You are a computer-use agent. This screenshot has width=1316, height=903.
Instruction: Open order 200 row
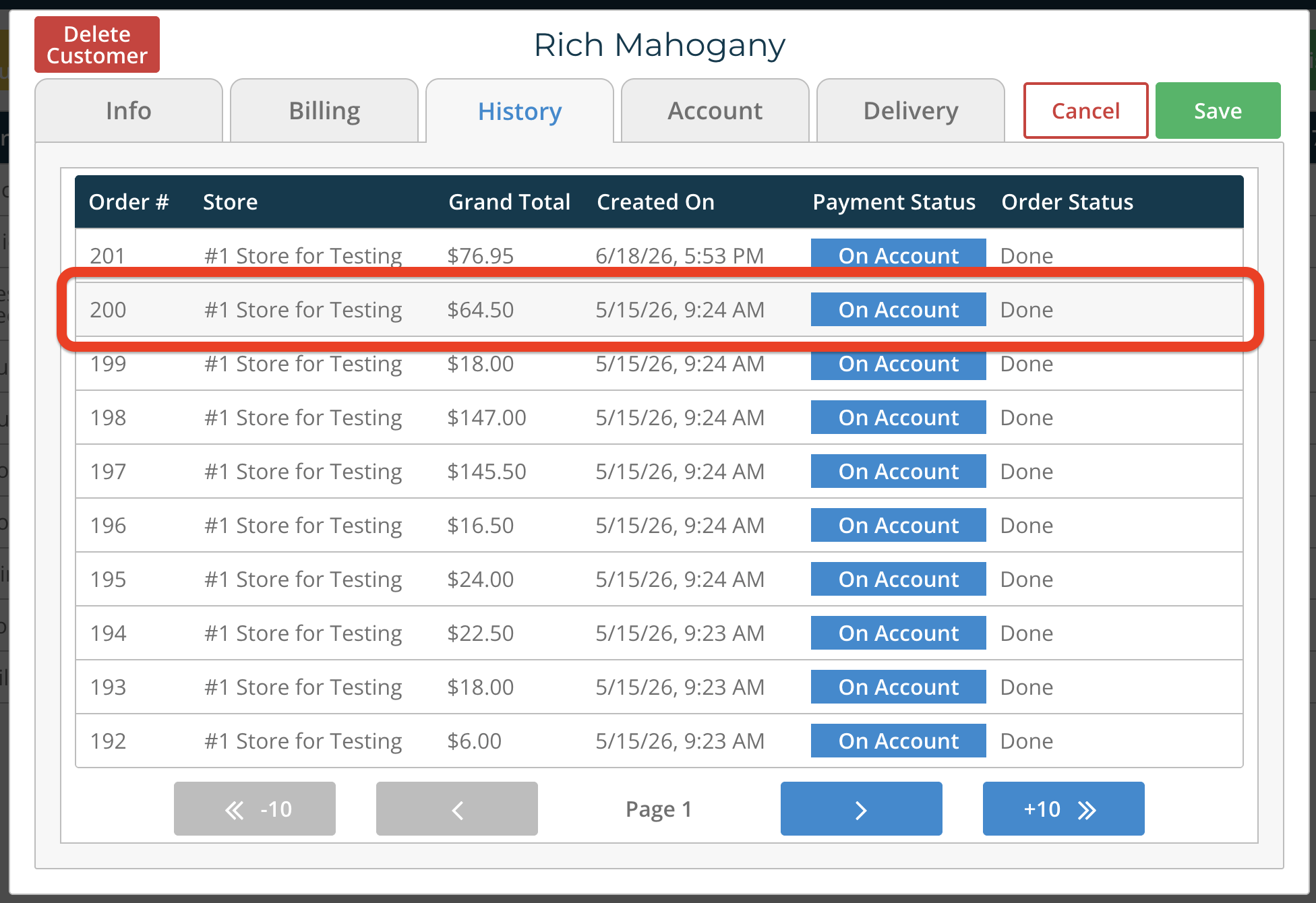pyautogui.click(x=659, y=309)
